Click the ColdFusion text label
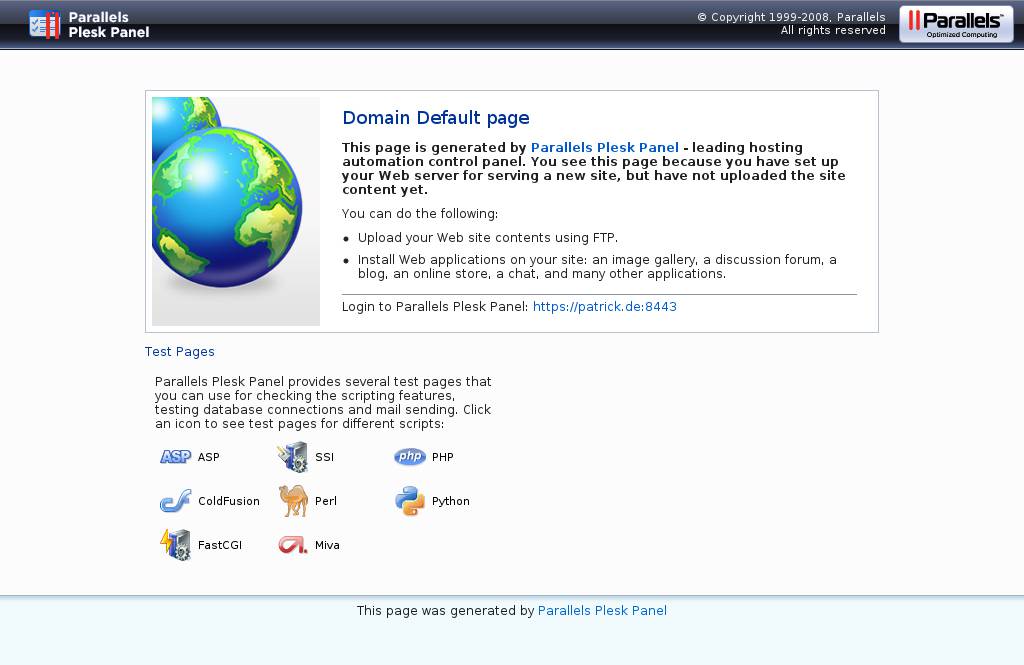 (x=228, y=501)
